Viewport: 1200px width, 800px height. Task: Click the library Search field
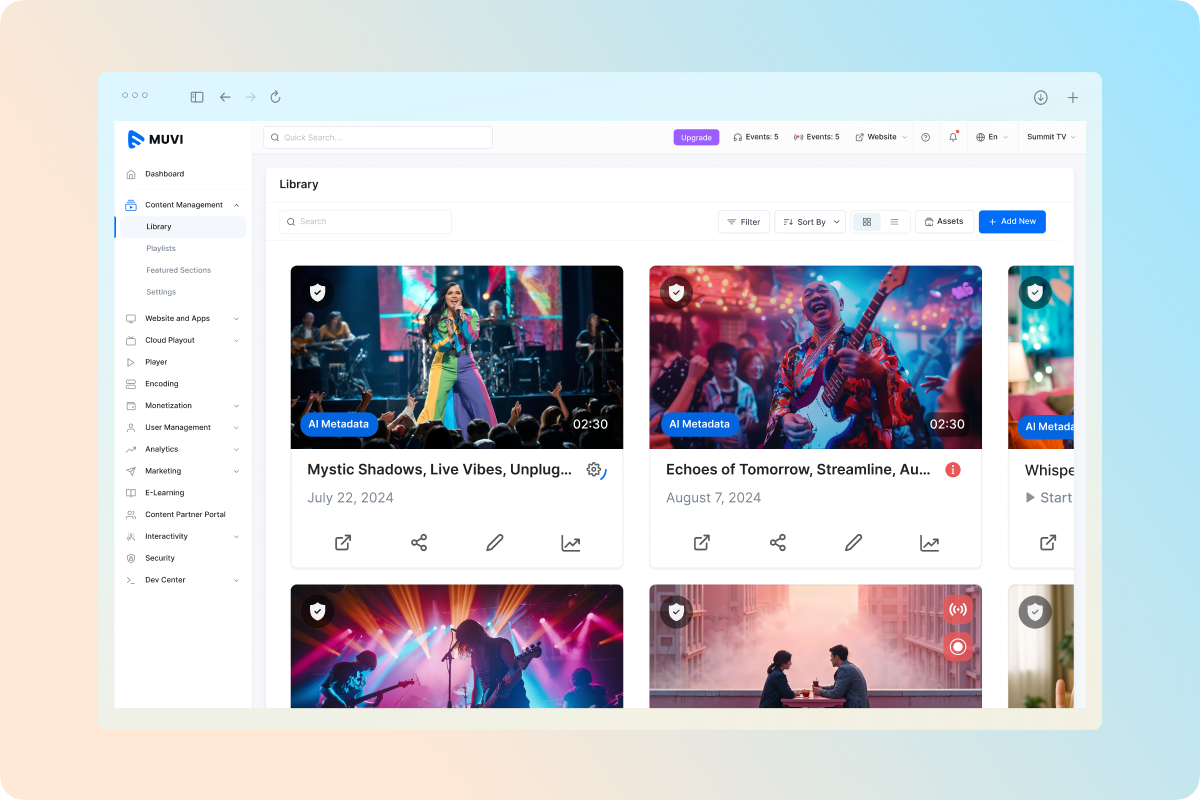365,222
